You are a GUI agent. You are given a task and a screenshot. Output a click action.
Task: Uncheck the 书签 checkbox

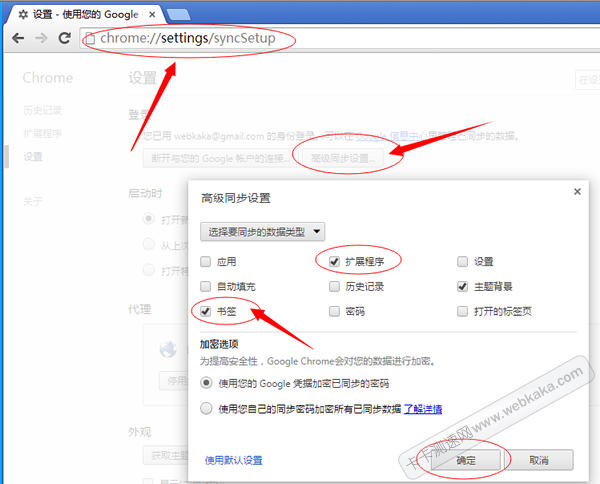(206, 311)
